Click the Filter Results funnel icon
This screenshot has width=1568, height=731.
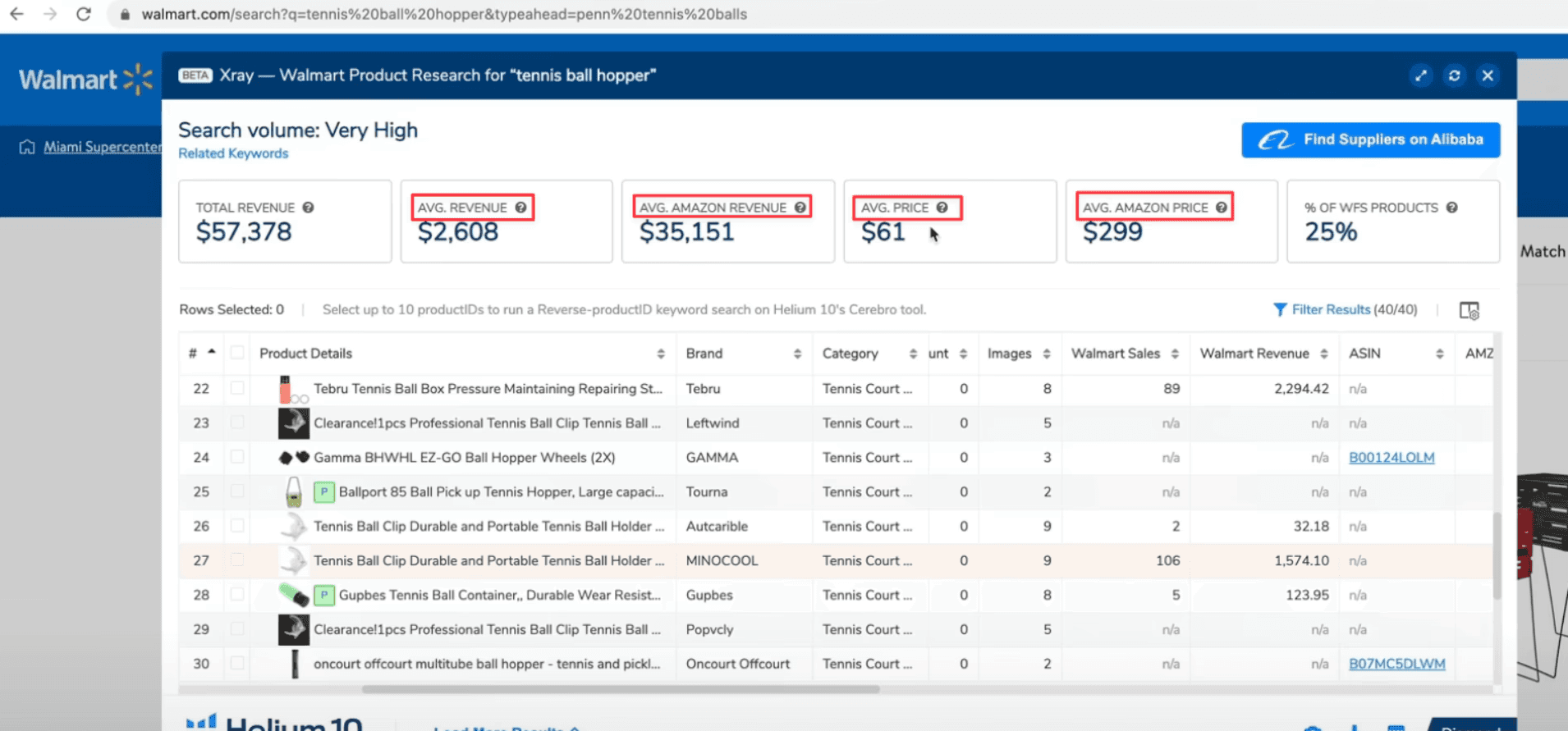coord(1280,309)
